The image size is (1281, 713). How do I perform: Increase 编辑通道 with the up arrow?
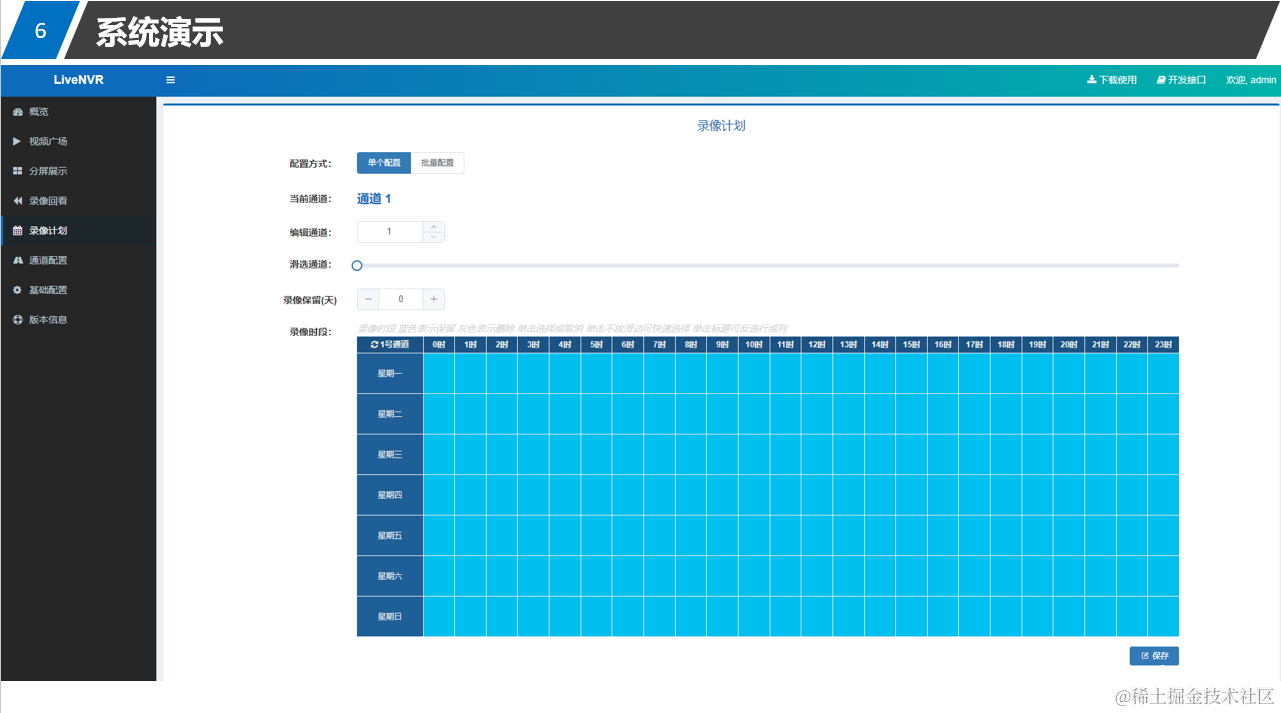click(433, 227)
